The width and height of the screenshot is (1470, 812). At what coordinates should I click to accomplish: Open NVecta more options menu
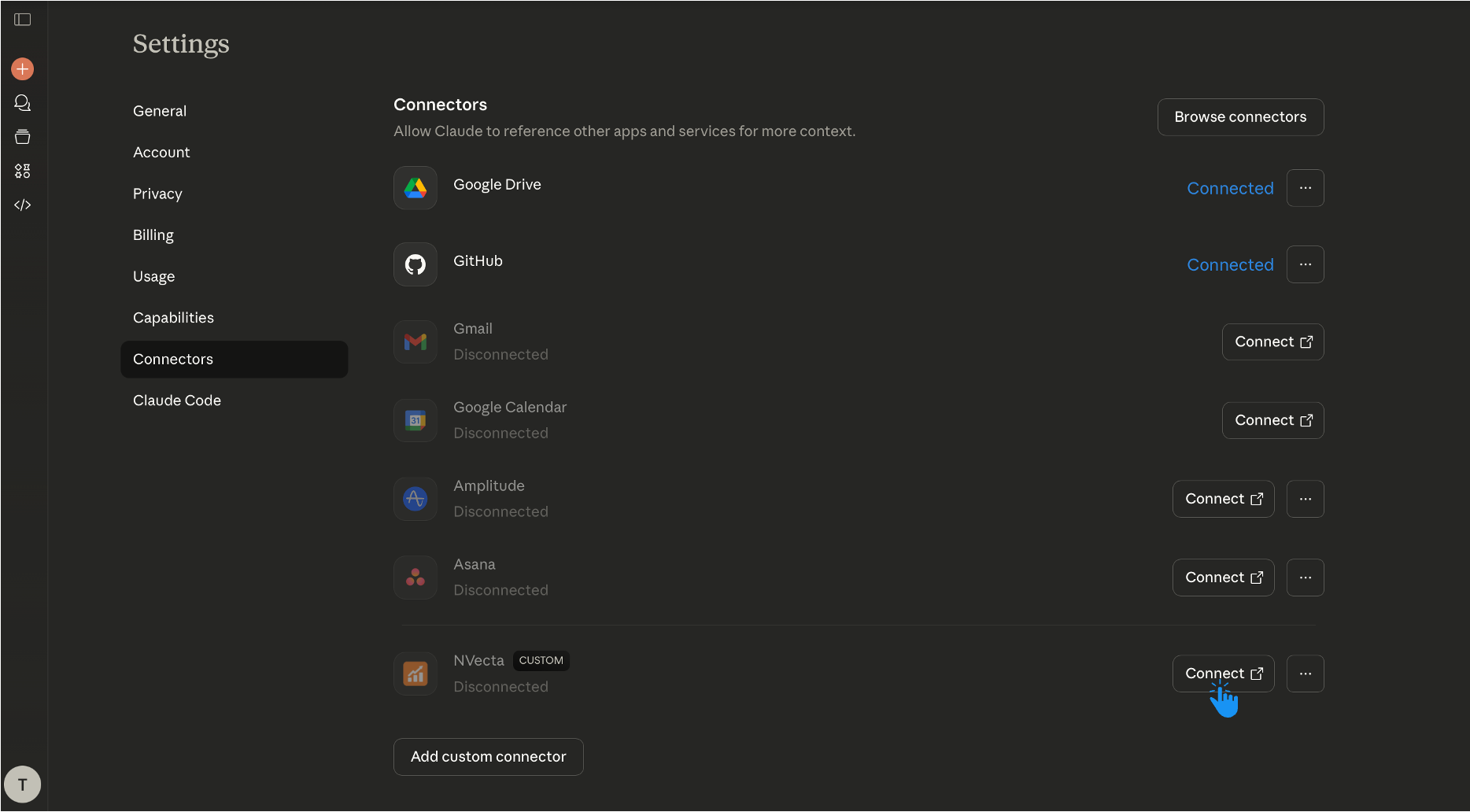point(1306,674)
